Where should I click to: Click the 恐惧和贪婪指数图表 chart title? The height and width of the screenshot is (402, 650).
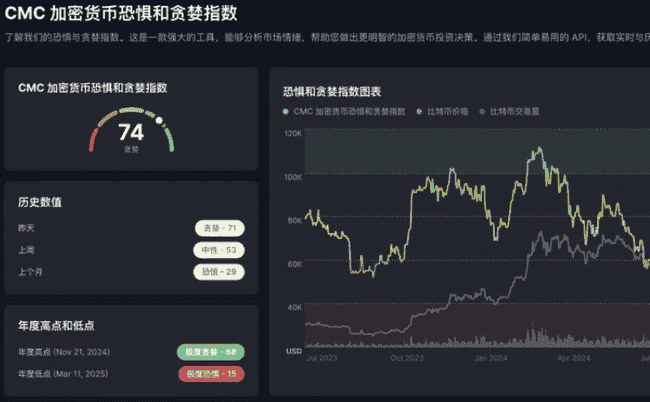click(332, 91)
